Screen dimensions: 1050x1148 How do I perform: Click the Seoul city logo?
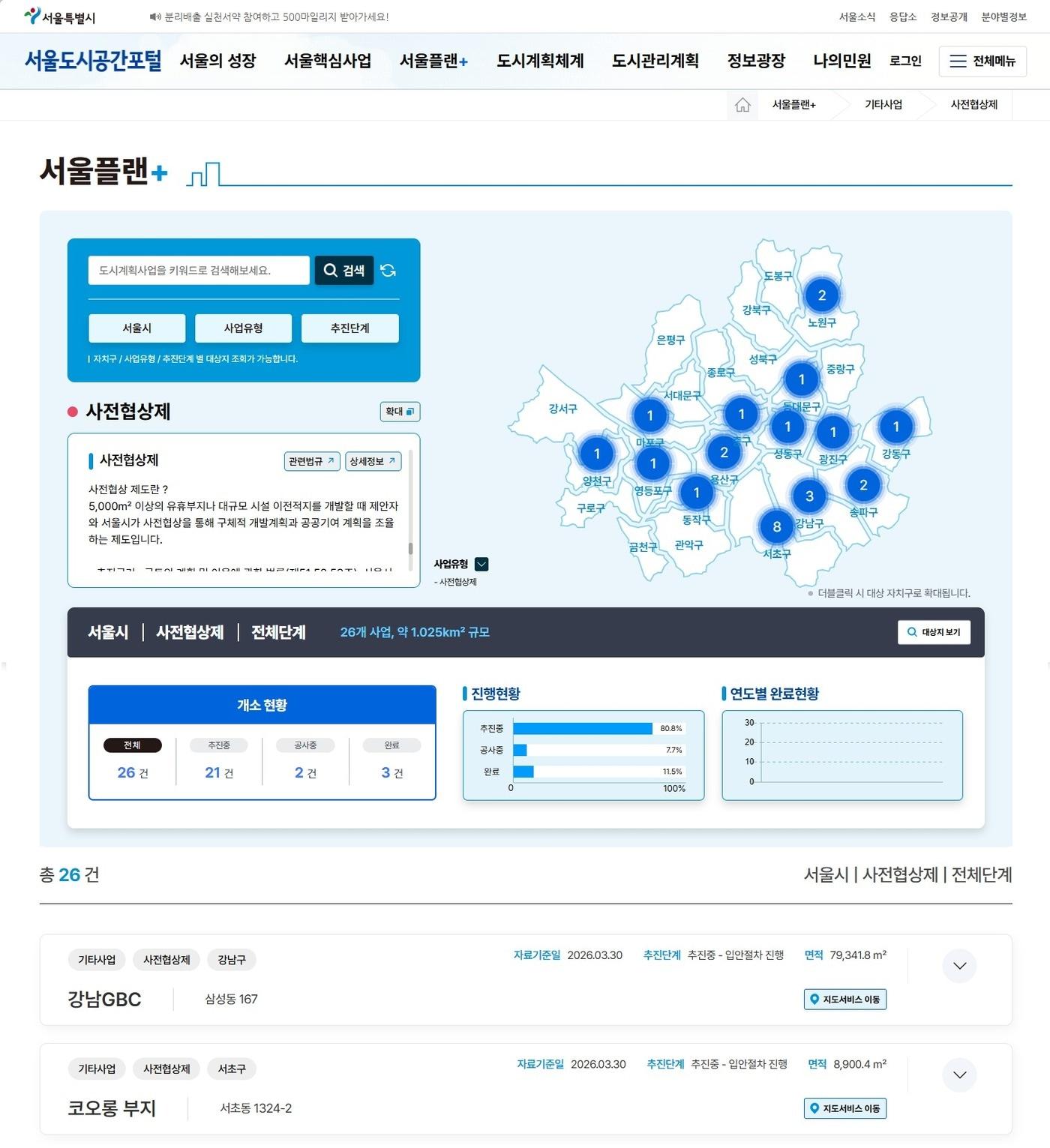(59, 16)
